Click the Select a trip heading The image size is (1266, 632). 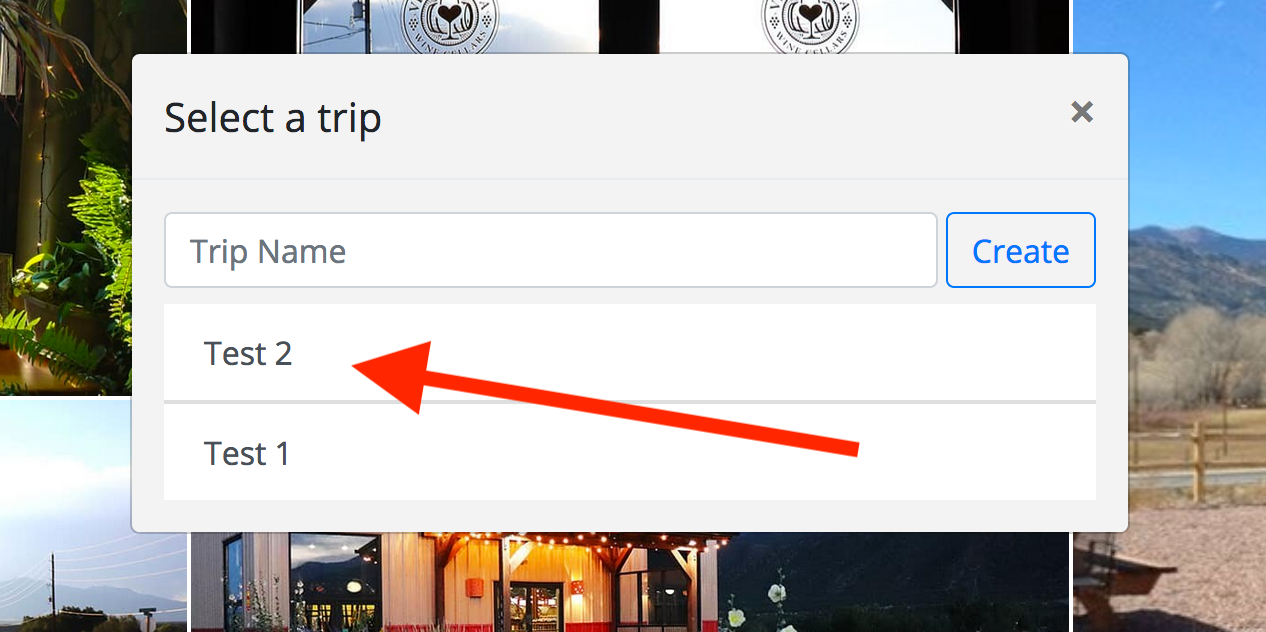(273, 118)
